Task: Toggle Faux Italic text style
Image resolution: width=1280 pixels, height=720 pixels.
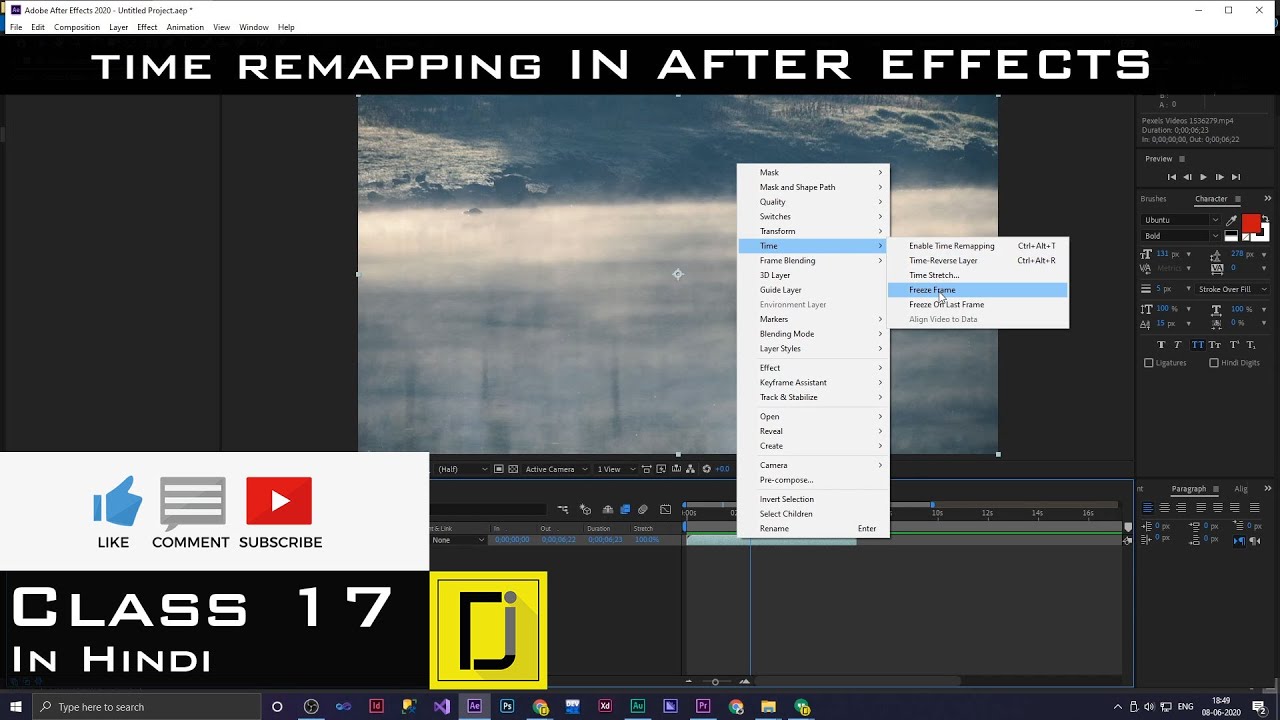Action: [1178, 345]
